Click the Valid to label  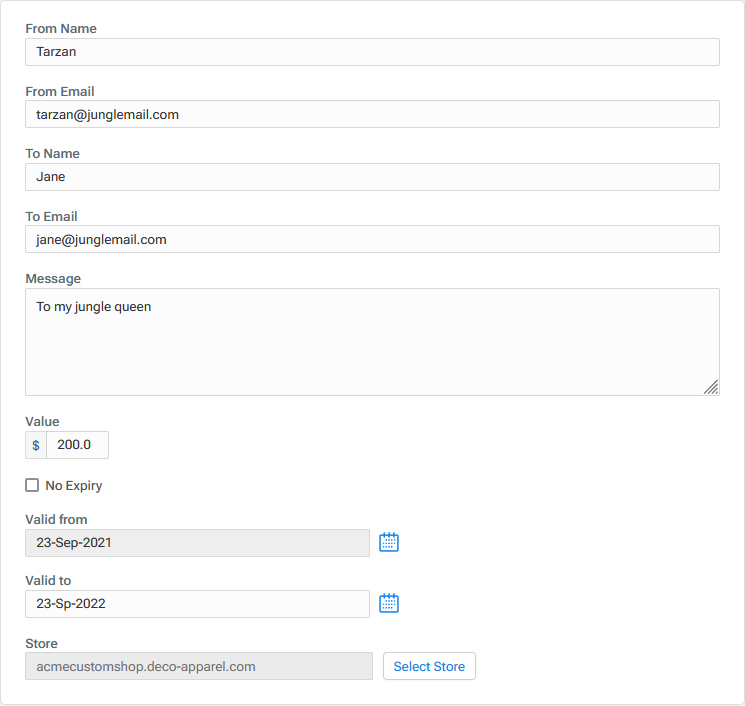click(48, 581)
